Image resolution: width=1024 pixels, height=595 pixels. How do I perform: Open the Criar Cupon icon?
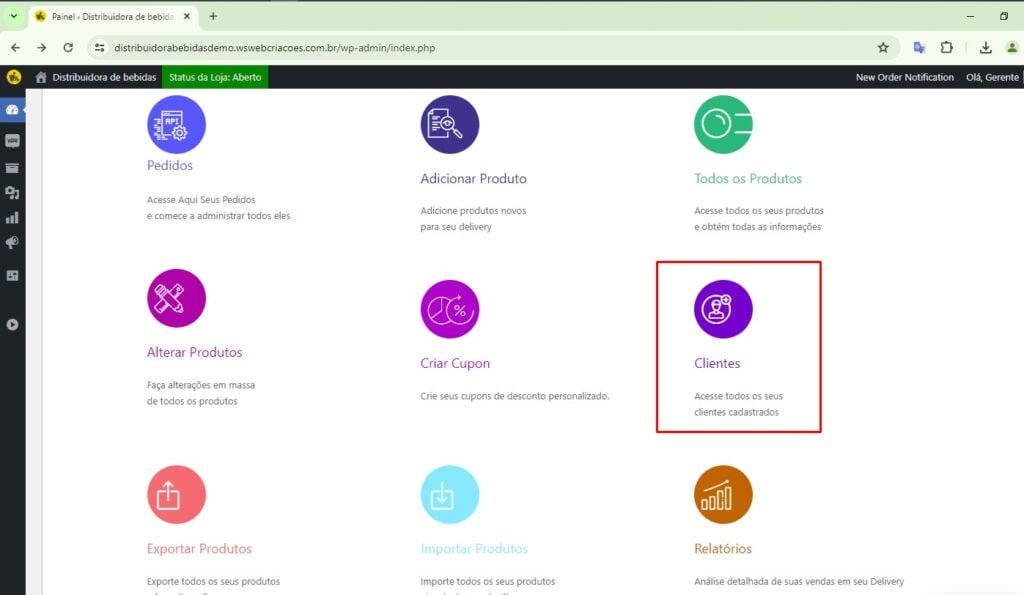click(x=449, y=309)
